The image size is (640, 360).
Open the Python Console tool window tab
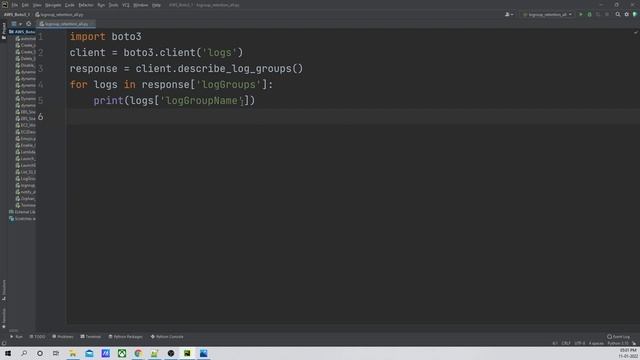[x=167, y=337]
